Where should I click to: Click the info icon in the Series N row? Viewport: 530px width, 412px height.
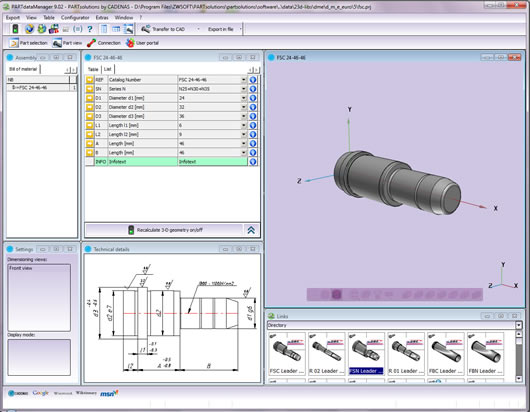(253, 89)
